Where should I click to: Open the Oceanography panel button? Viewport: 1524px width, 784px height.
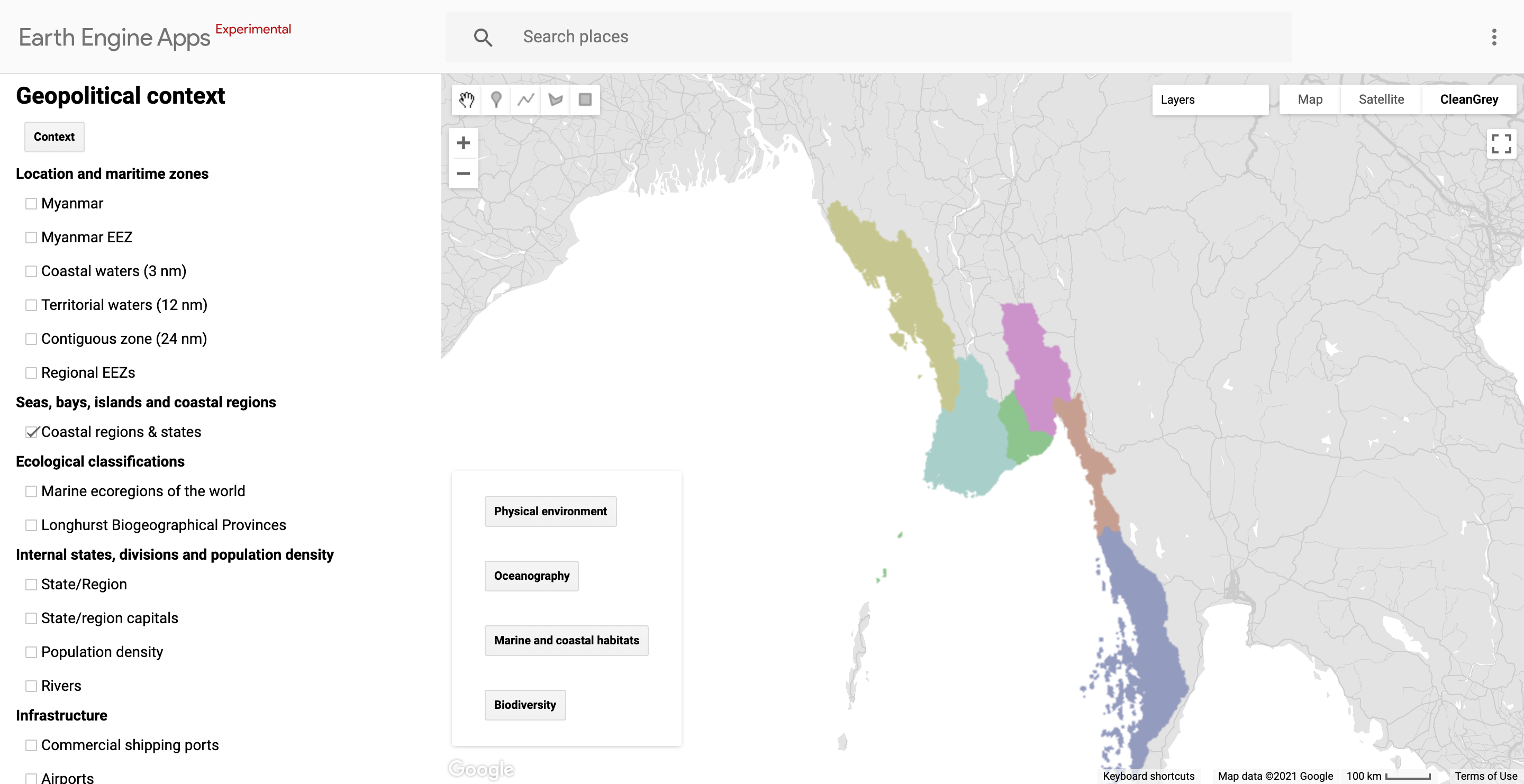pos(531,576)
